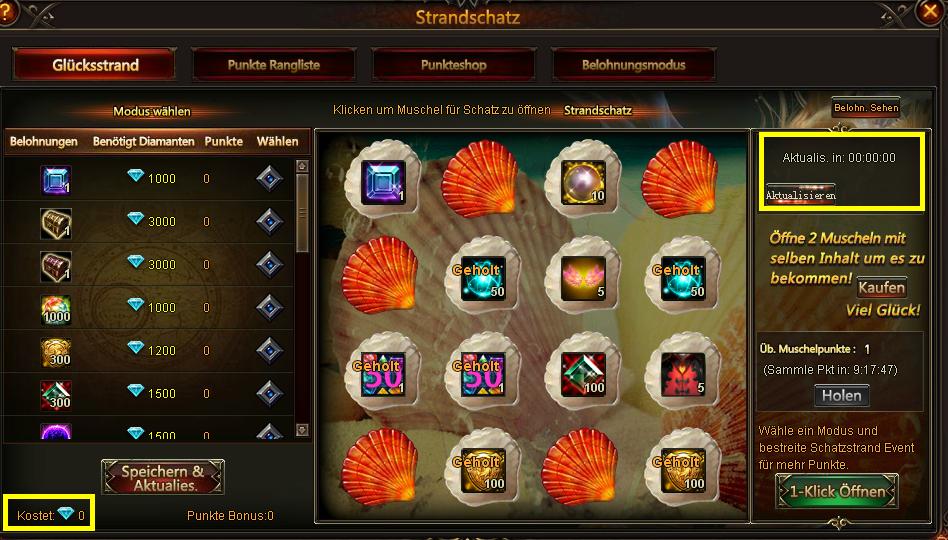948x540 pixels.
Task: Click the reward list scroll up arrow
Action: pyautogui.click(x=302, y=166)
